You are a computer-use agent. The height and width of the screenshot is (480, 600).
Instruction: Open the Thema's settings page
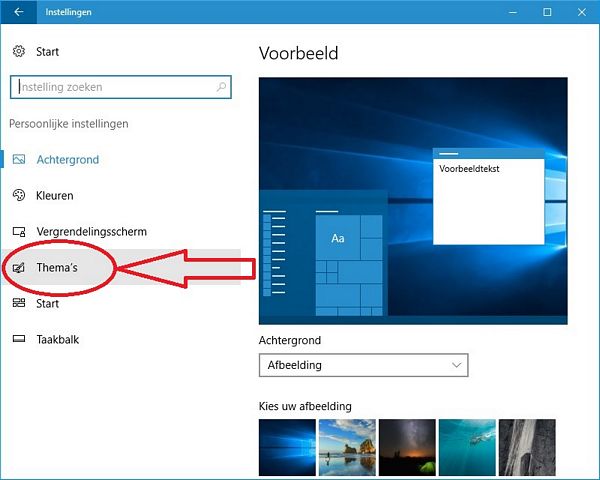[x=121, y=267]
